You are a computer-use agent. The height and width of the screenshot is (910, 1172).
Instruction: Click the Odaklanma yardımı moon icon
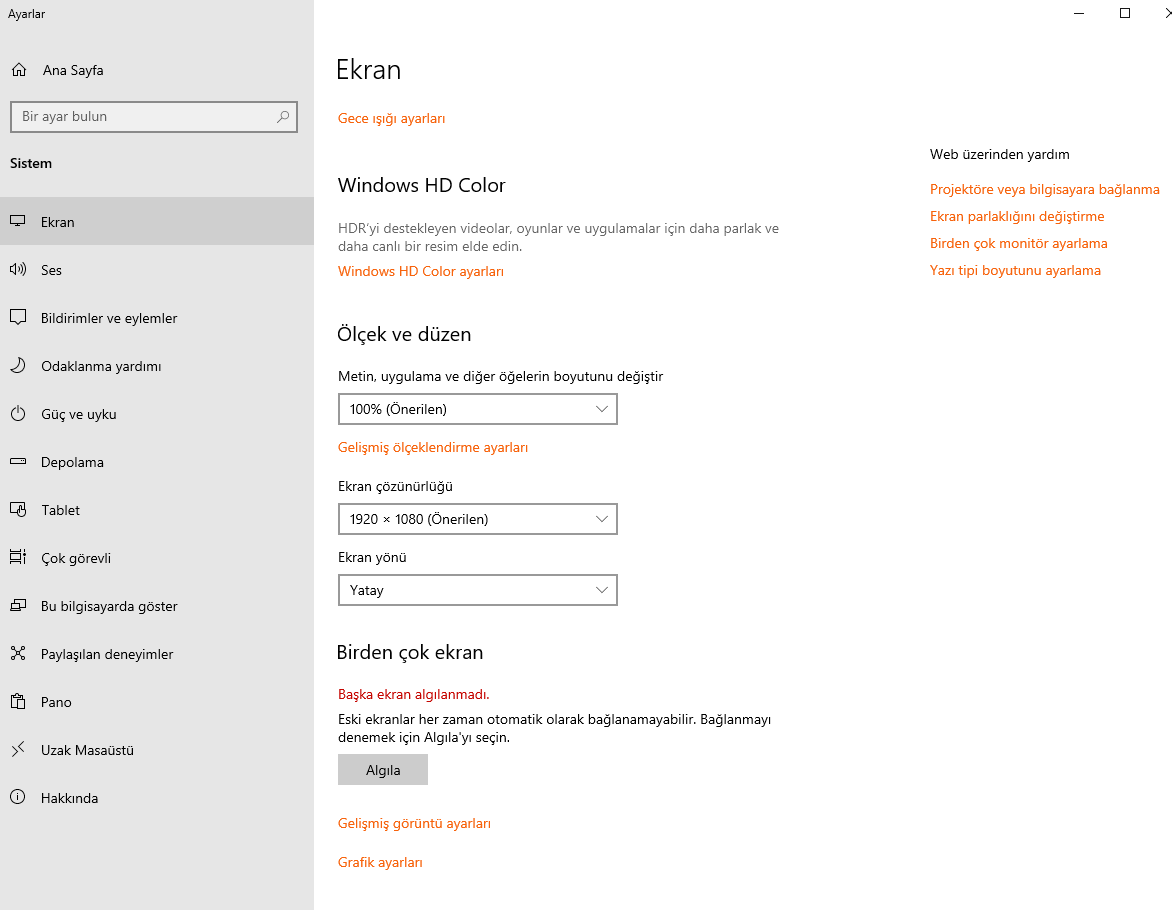(x=18, y=366)
